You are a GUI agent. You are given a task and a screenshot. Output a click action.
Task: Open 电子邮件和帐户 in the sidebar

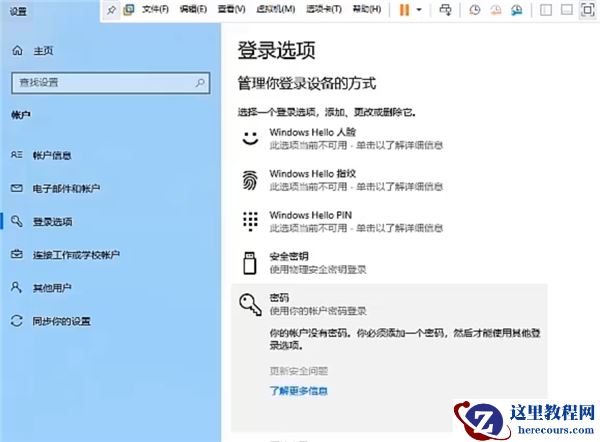(66, 188)
